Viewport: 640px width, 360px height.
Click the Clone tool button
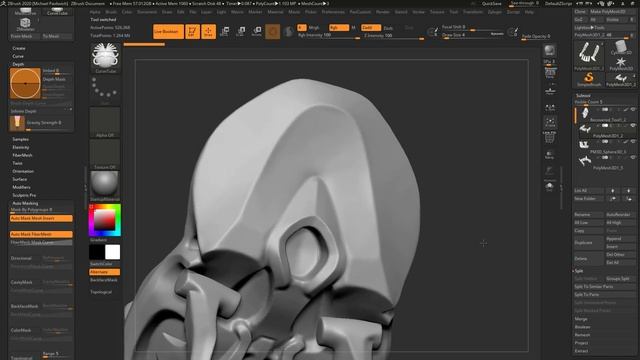click(x=580, y=12)
